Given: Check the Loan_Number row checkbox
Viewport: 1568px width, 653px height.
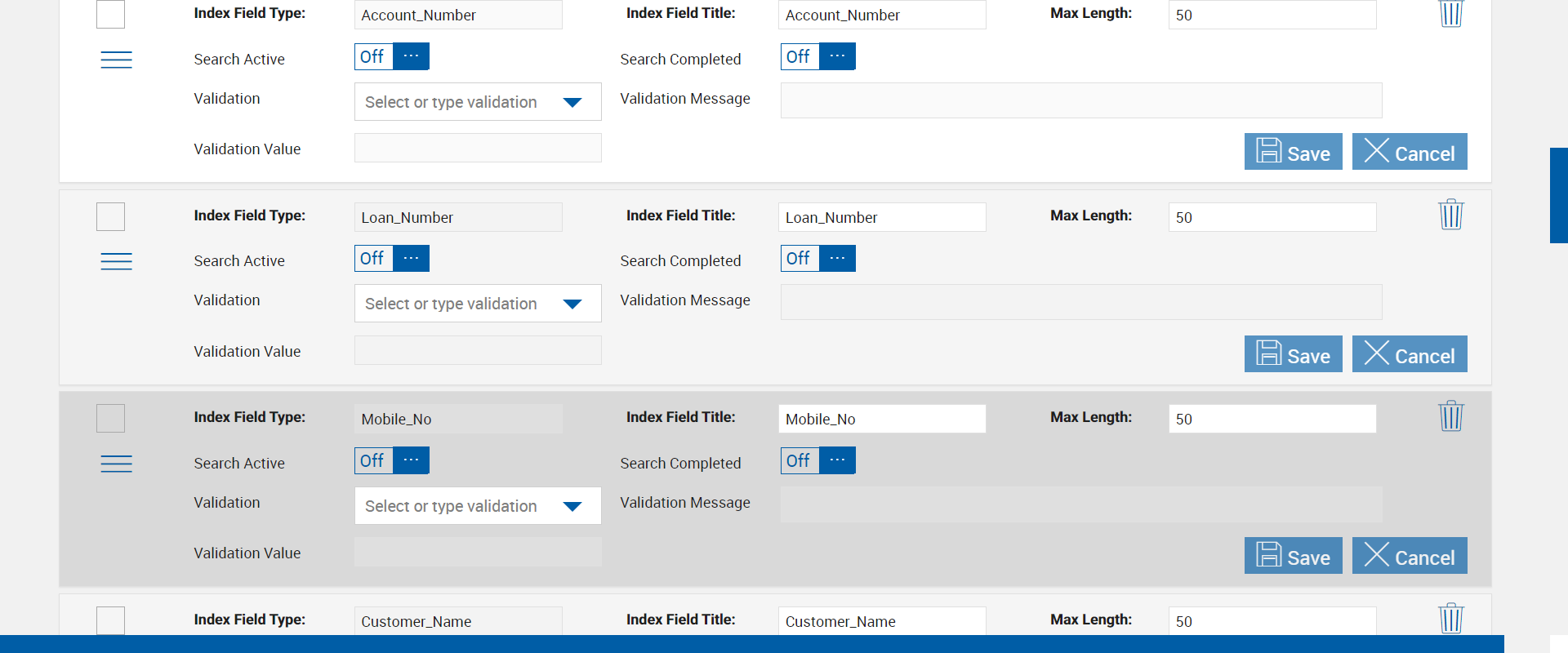Looking at the screenshot, I should [111, 217].
